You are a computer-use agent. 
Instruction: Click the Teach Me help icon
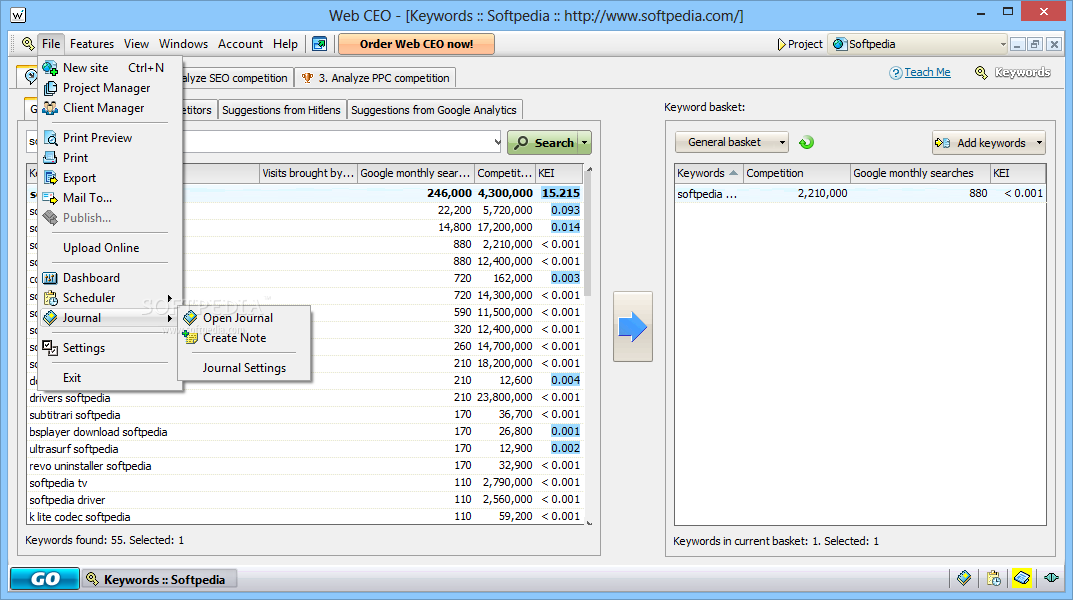[x=895, y=73]
